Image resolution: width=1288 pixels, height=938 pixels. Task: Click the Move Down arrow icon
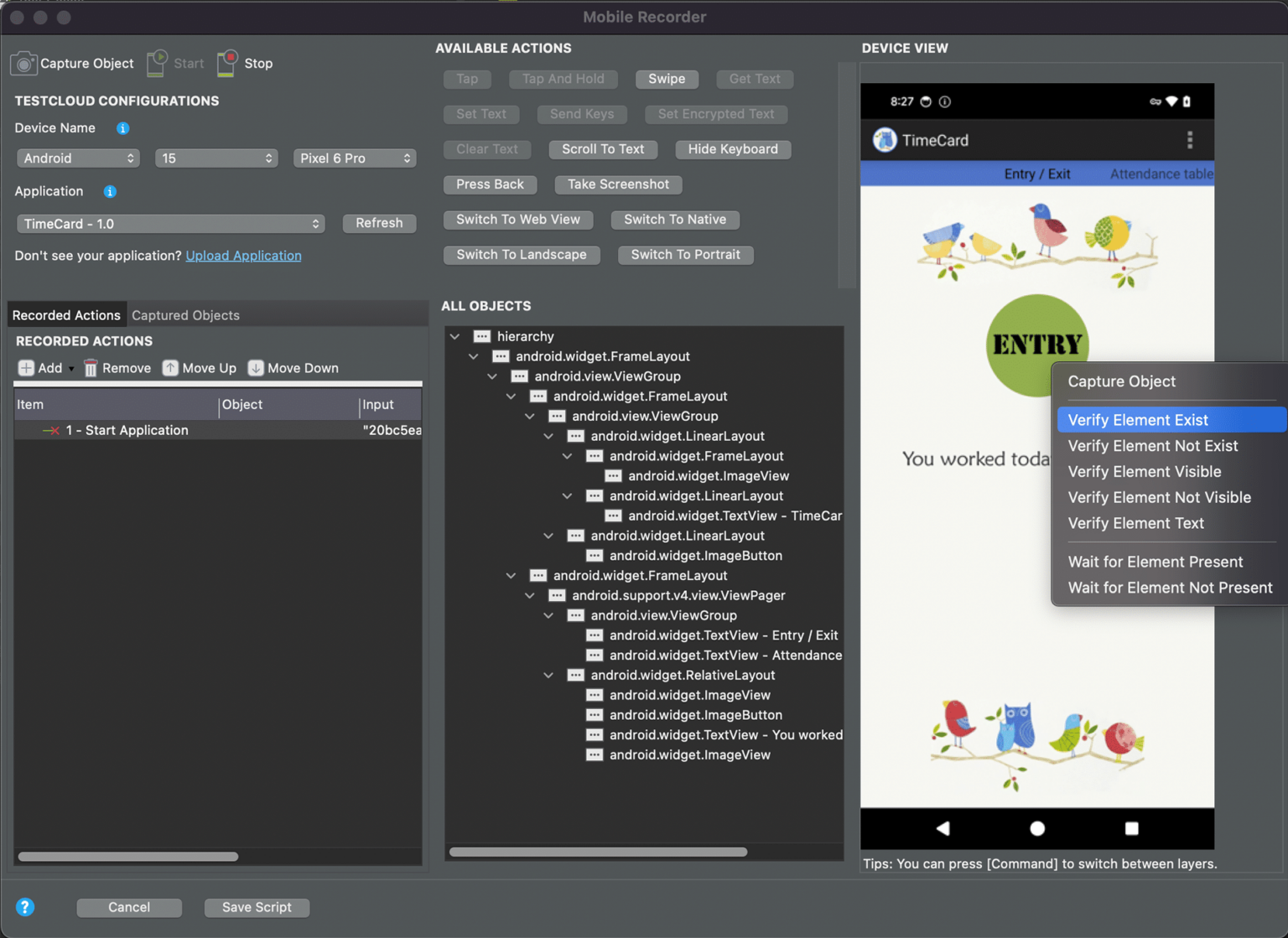pos(256,367)
